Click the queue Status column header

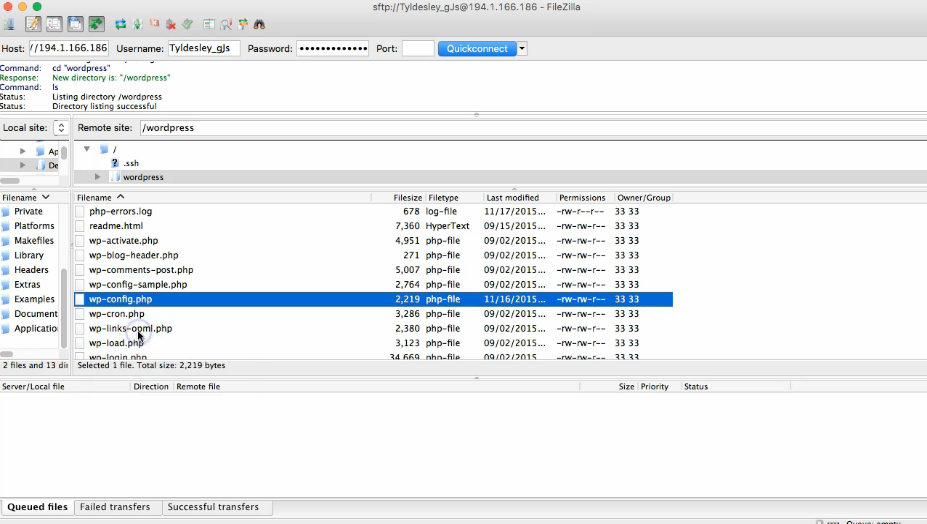click(x=696, y=386)
